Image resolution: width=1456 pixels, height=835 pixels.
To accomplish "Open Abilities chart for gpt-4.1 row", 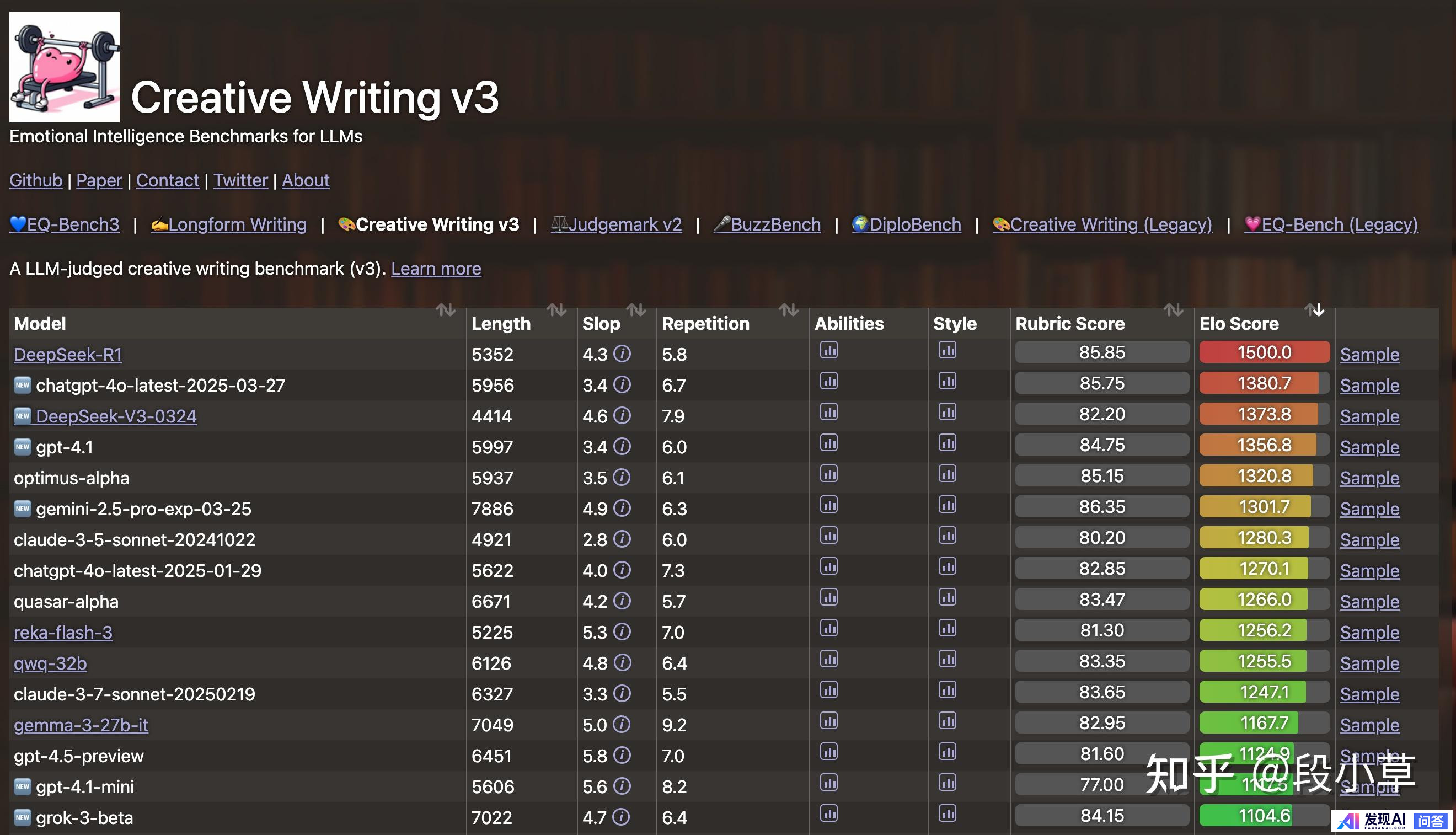I will (x=828, y=443).
